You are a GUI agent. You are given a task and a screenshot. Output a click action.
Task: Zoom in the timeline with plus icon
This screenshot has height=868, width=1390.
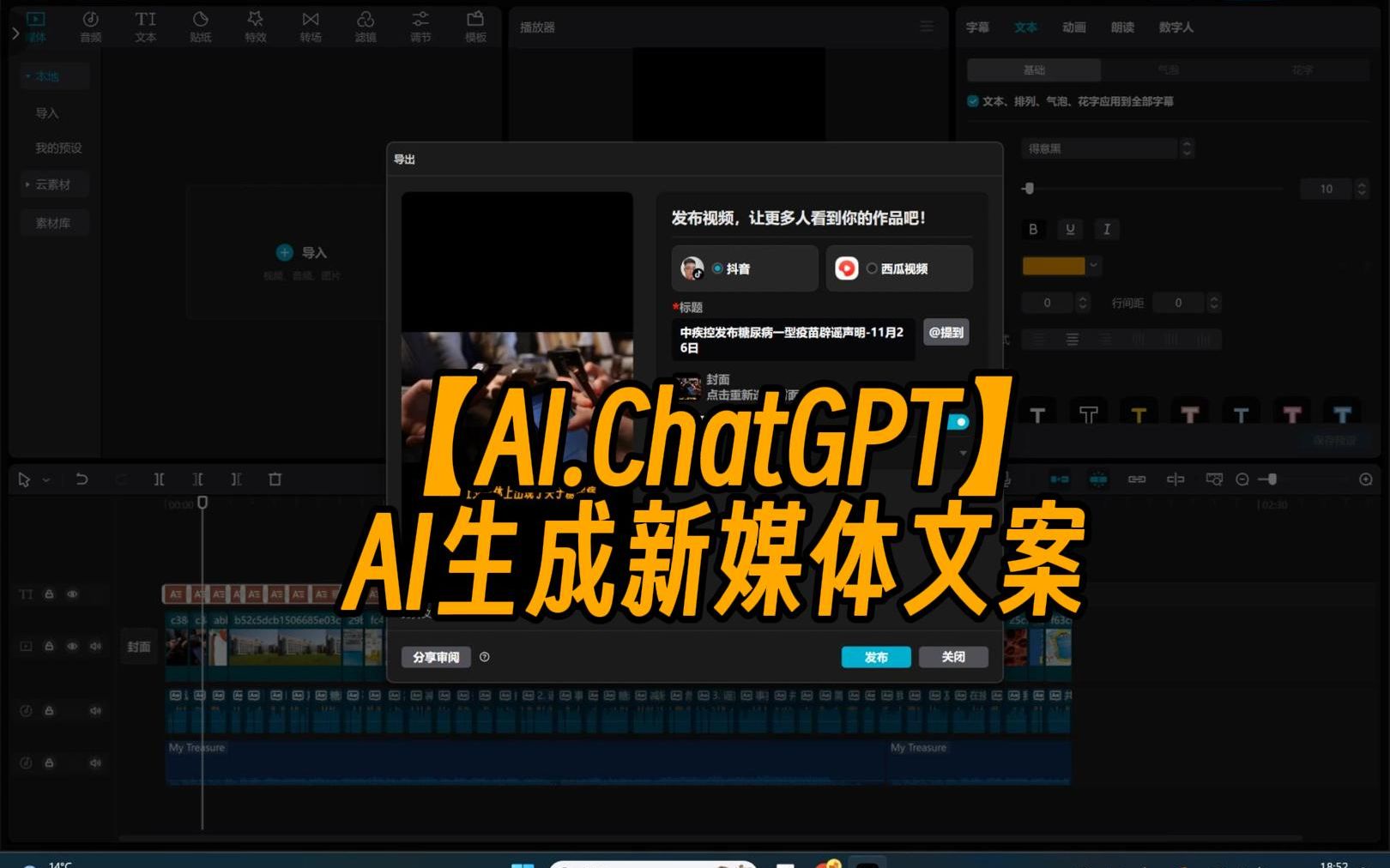tap(1366, 479)
